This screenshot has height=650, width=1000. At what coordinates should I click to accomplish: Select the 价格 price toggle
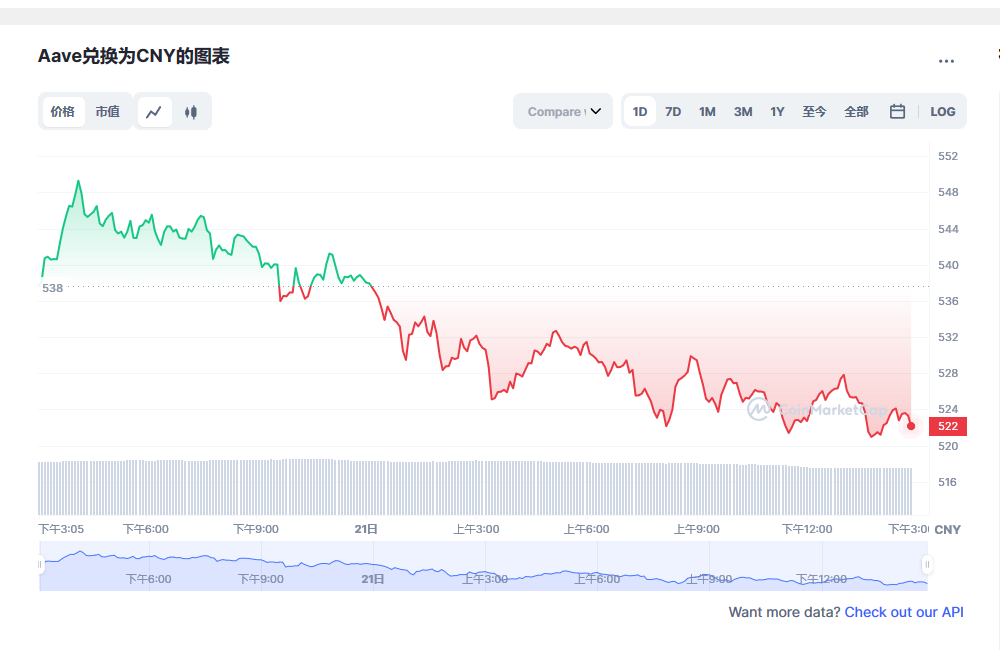tap(63, 112)
